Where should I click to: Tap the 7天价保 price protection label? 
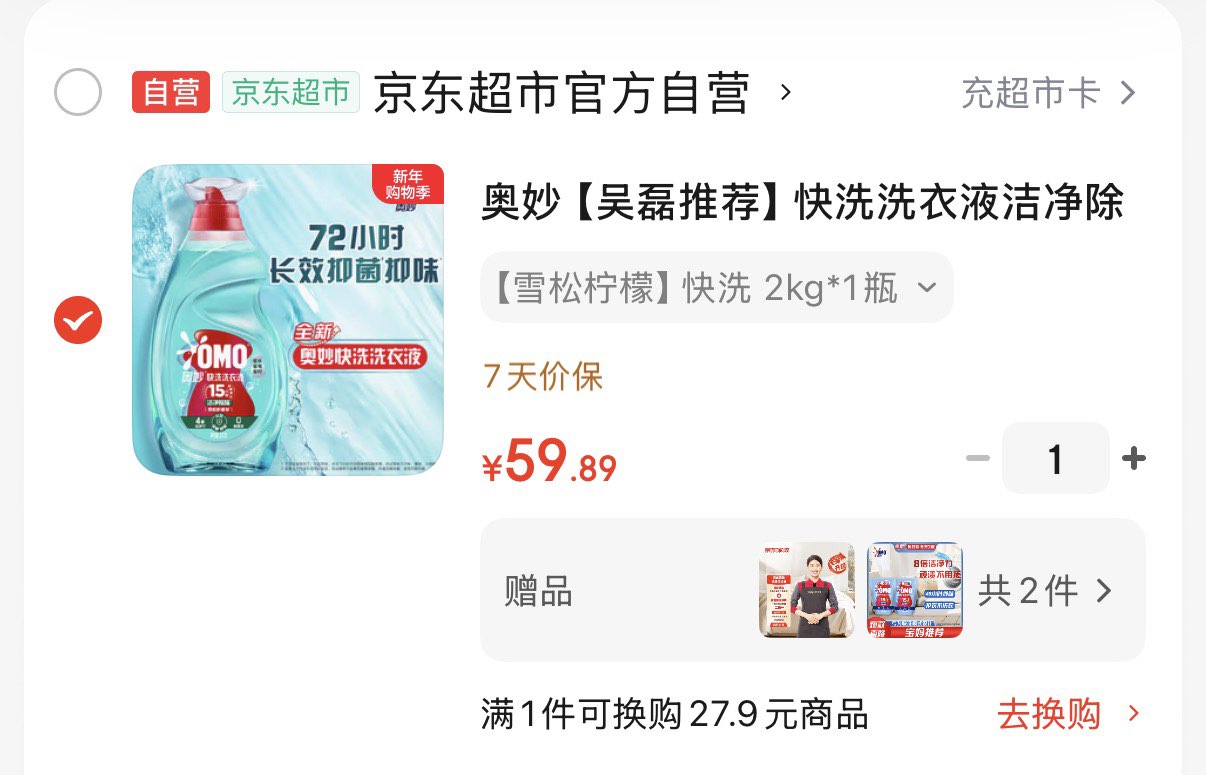[x=543, y=377]
